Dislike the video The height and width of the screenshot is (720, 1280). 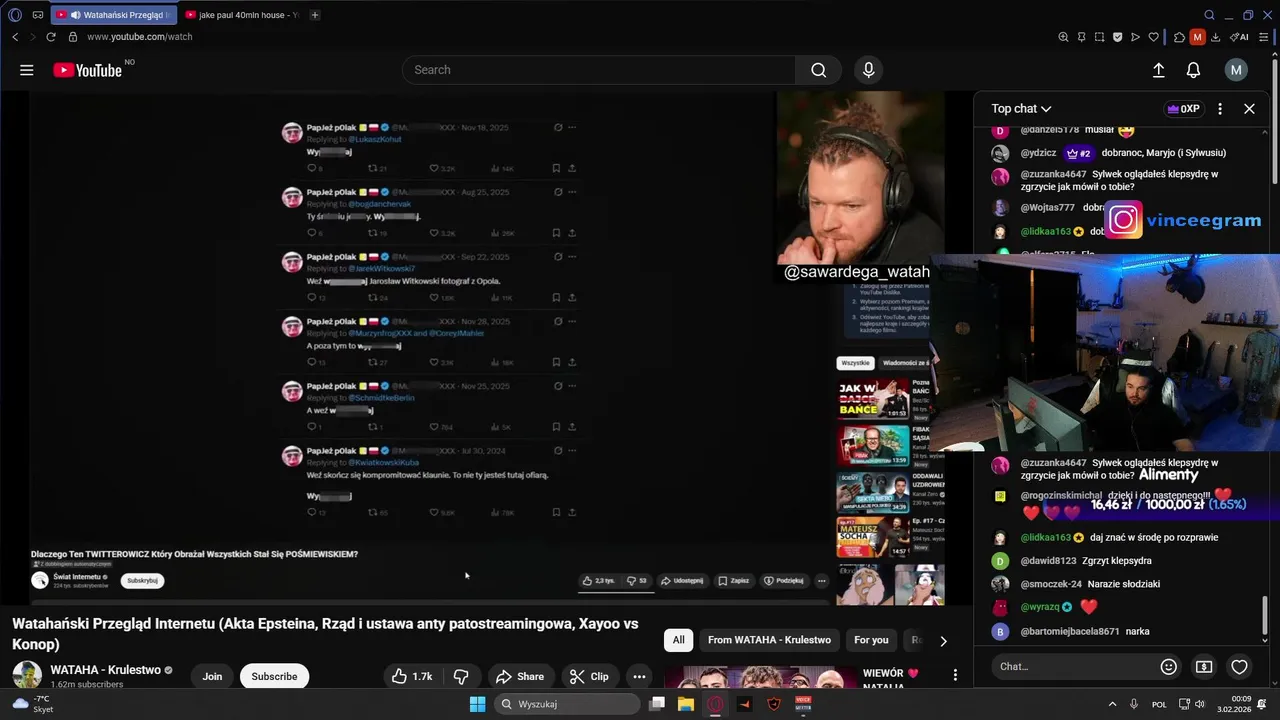(461, 676)
